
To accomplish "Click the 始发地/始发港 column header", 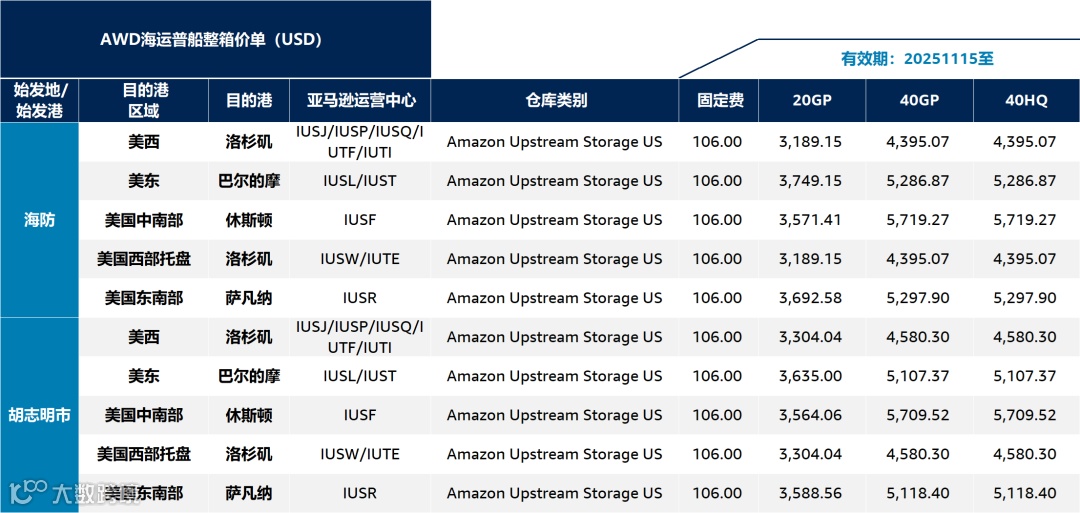I will tap(39, 101).
